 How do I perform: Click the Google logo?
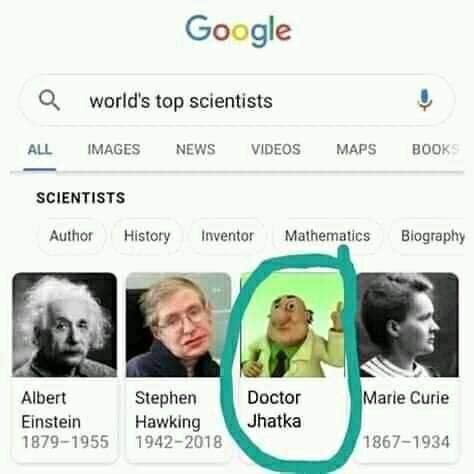[238, 31]
